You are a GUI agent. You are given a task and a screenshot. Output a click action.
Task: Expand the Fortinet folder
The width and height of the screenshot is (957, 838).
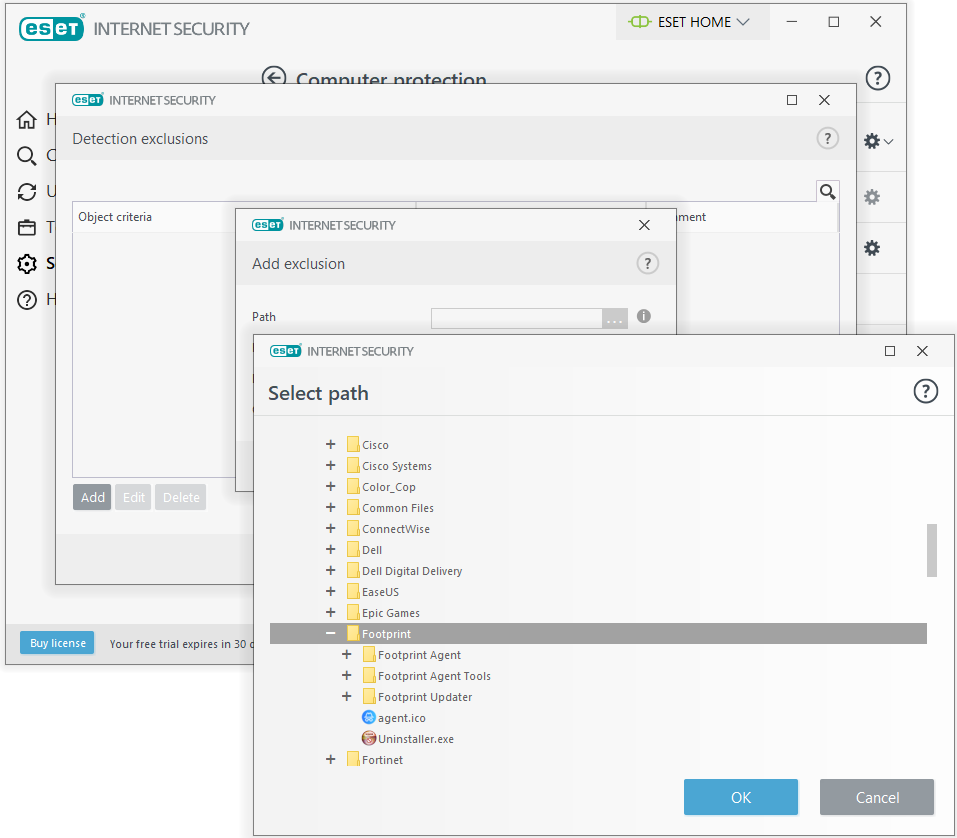(331, 759)
